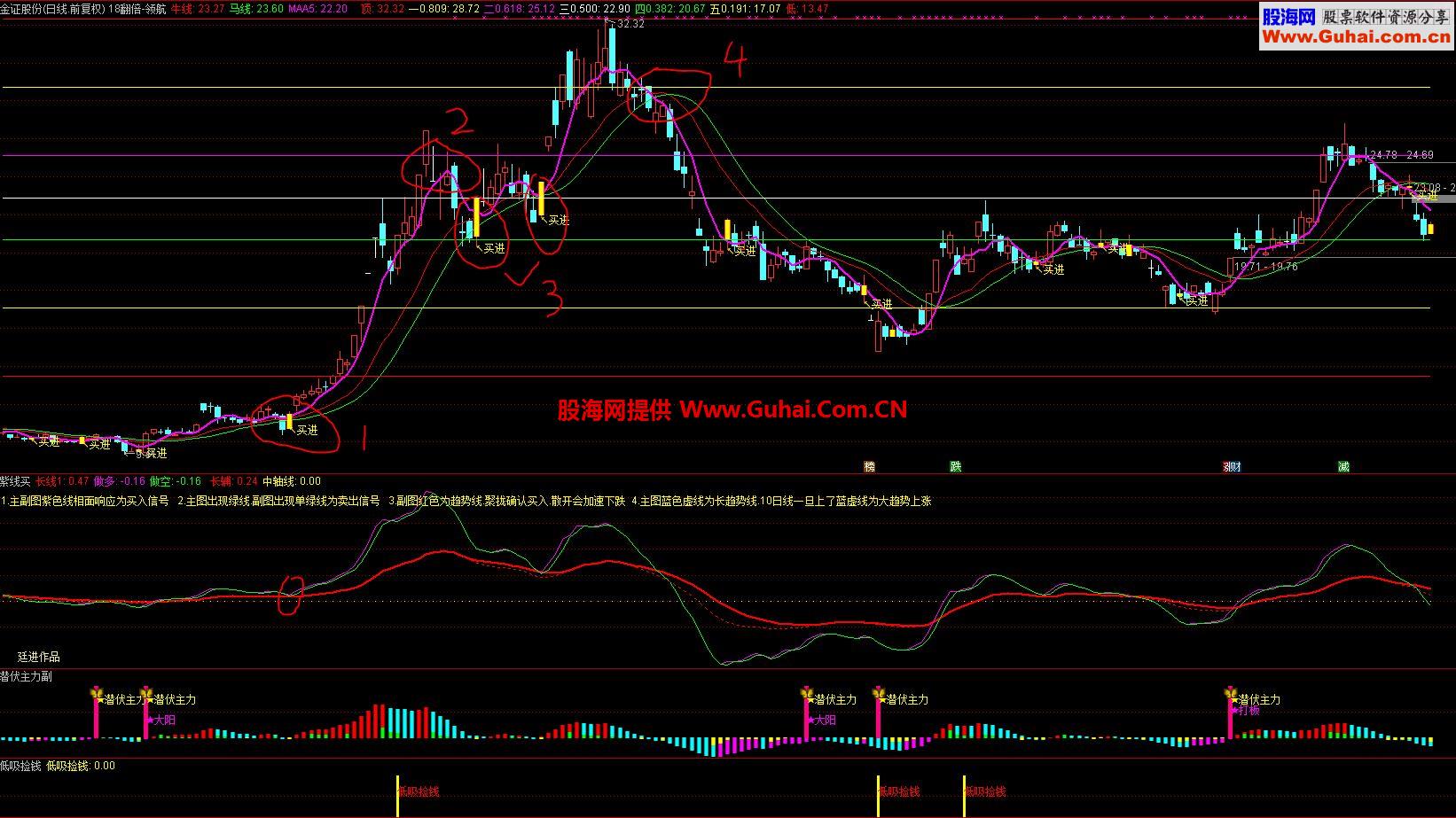Click the 潜伏主力副 panel title

pyautogui.click(x=26, y=676)
